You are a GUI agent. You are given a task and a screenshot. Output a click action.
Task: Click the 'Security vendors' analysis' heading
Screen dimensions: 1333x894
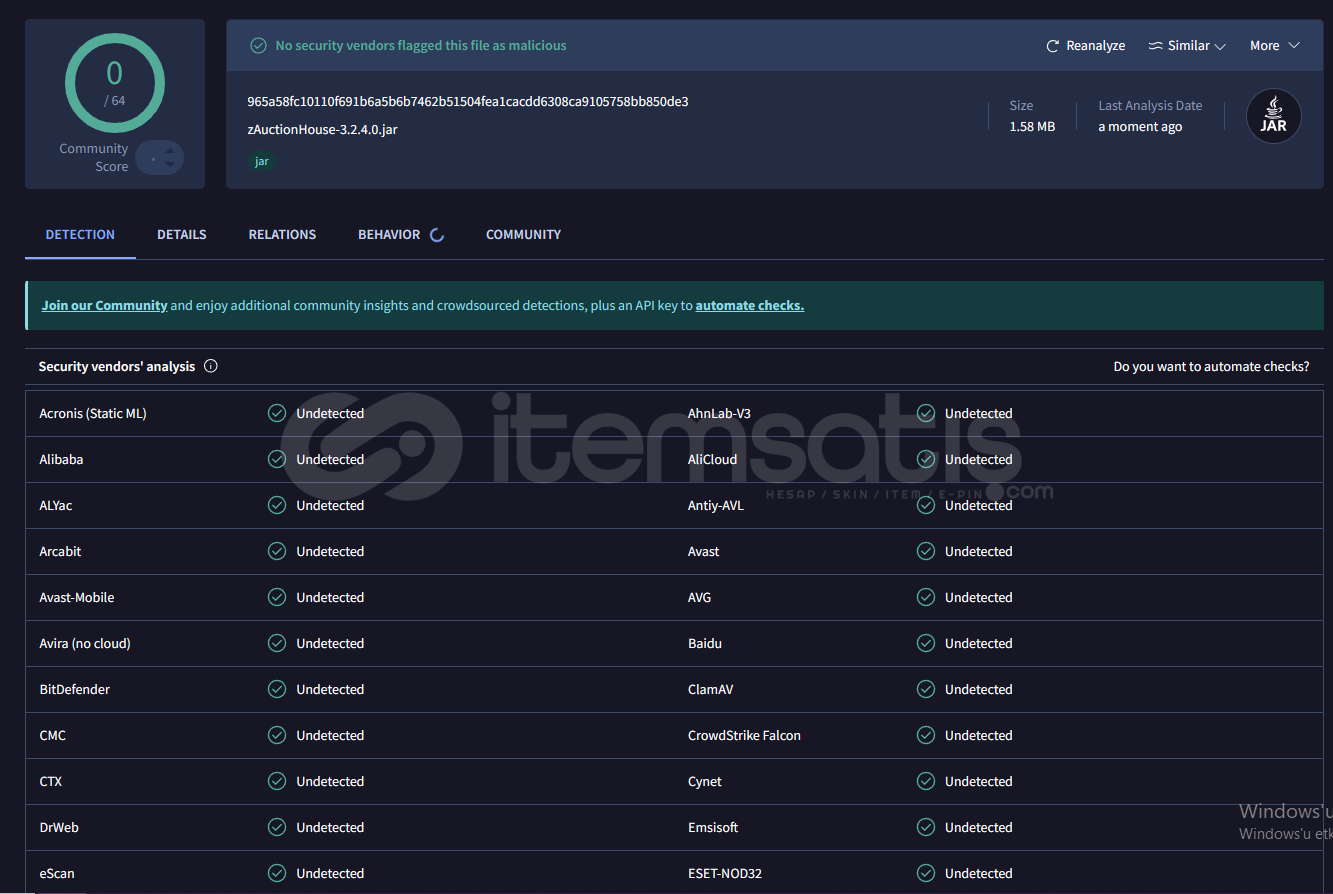click(x=117, y=367)
